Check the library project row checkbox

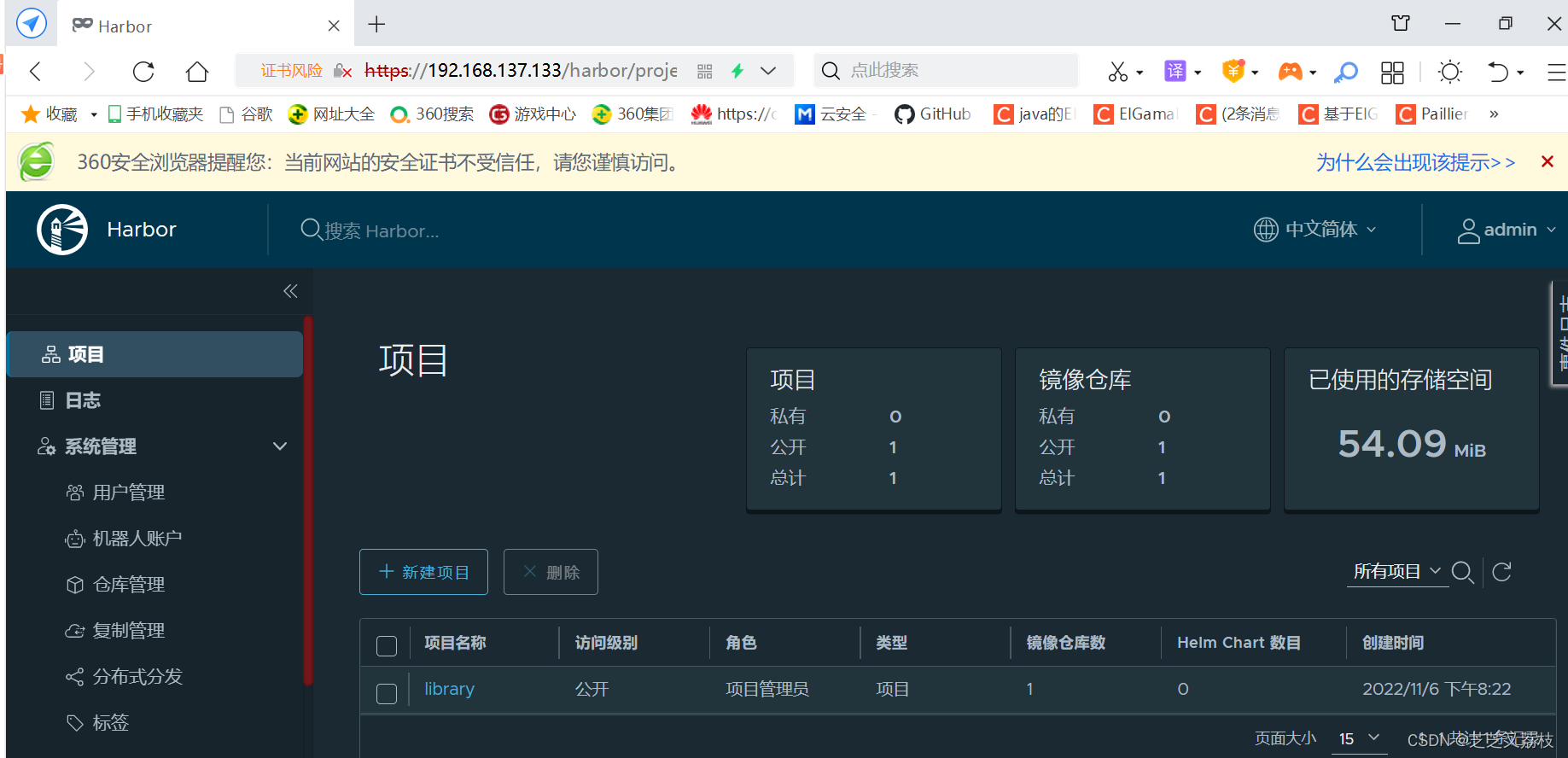point(387,693)
